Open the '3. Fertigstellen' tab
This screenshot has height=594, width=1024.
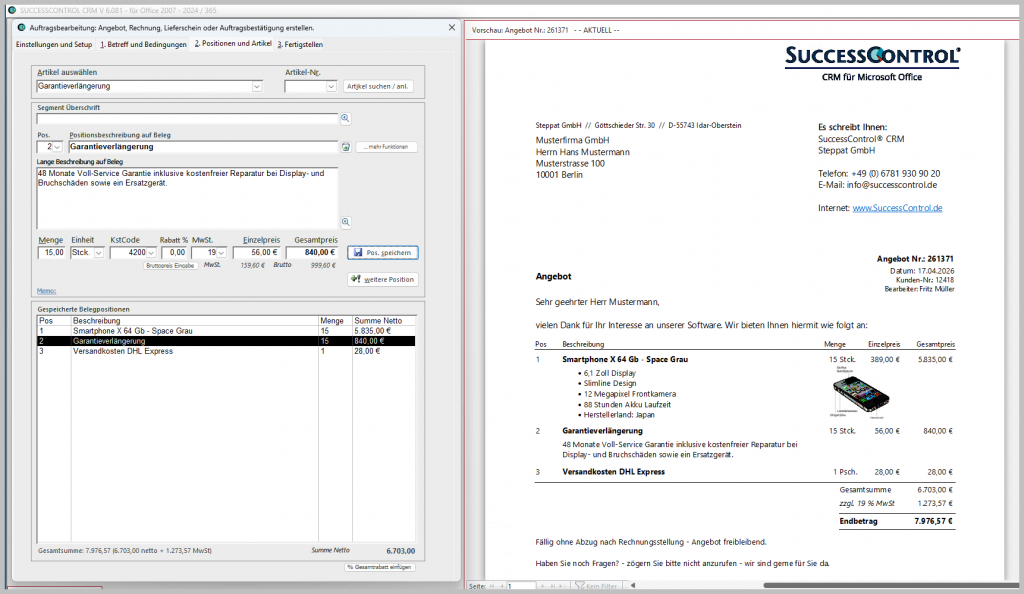point(299,44)
